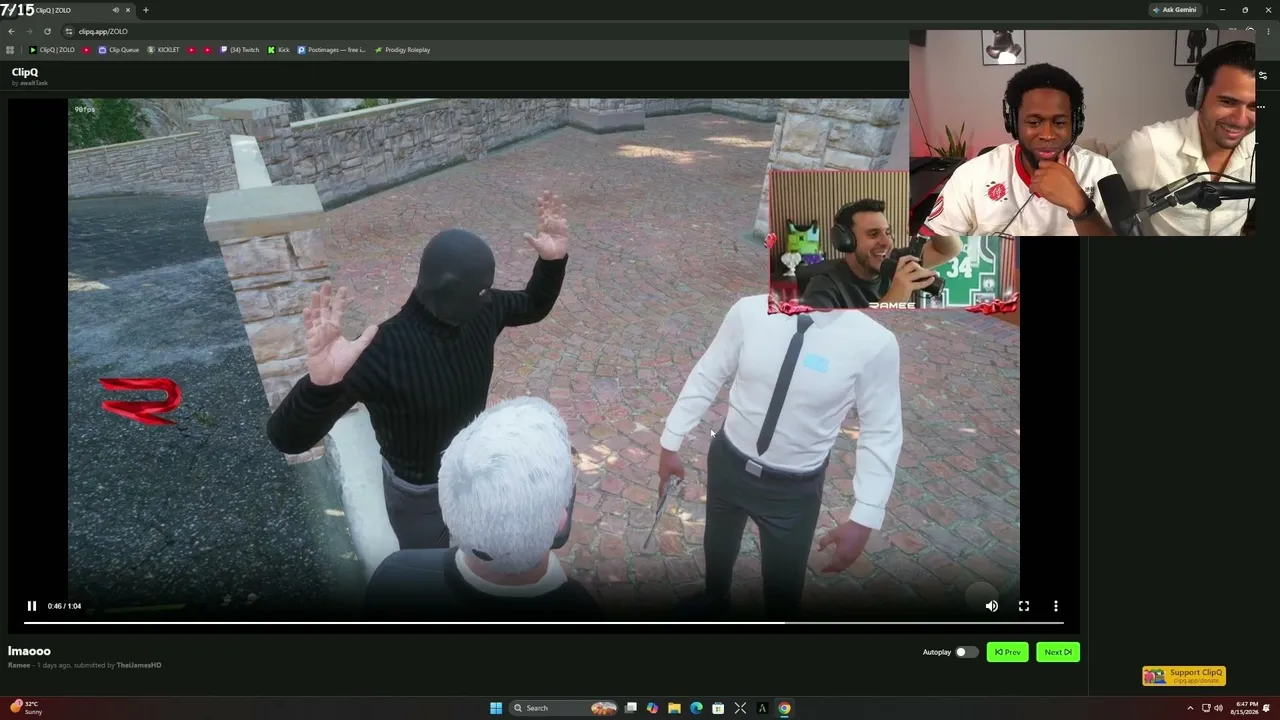The image size is (1280, 720).
Task: Go forward in browser history
Action: point(29,31)
